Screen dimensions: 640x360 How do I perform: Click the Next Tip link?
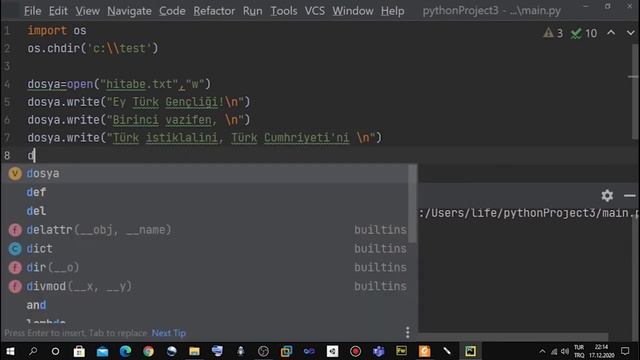pos(169,333)
